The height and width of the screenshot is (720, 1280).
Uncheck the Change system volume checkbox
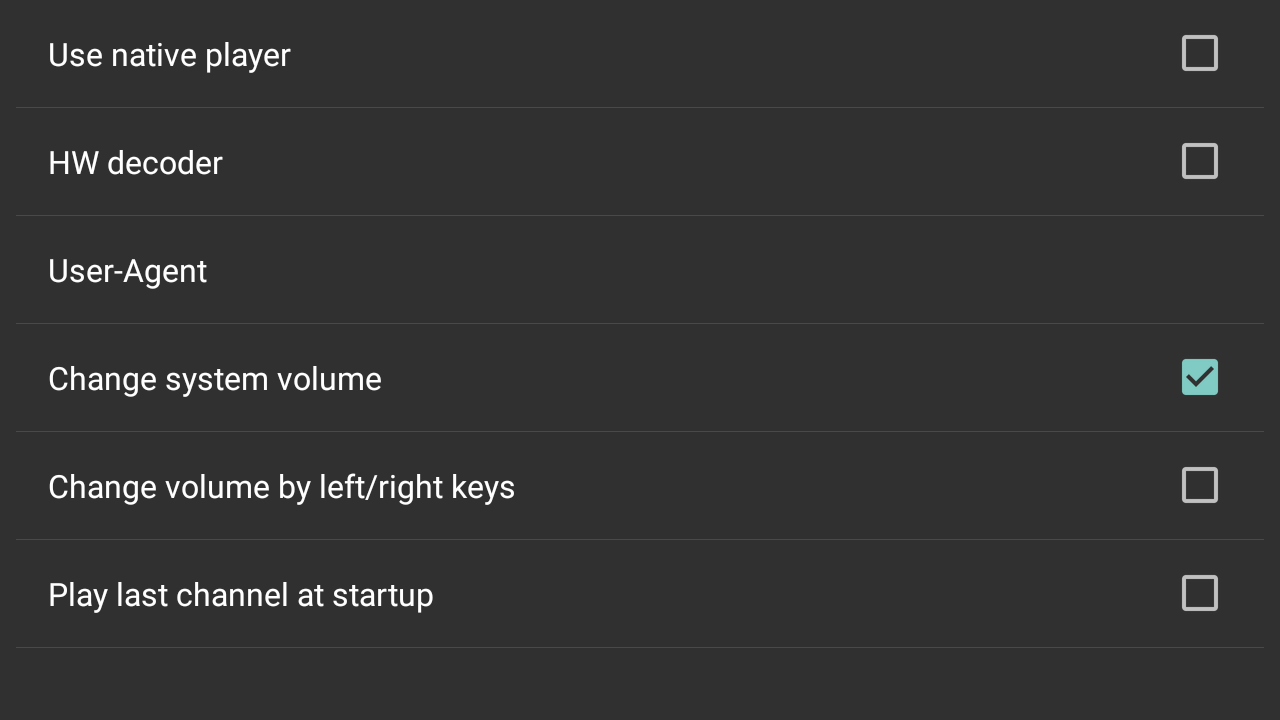(1199, 377)
